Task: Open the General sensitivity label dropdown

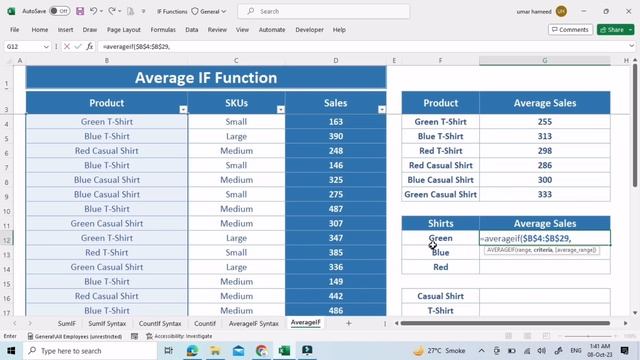Action: [x=209, y=11]
